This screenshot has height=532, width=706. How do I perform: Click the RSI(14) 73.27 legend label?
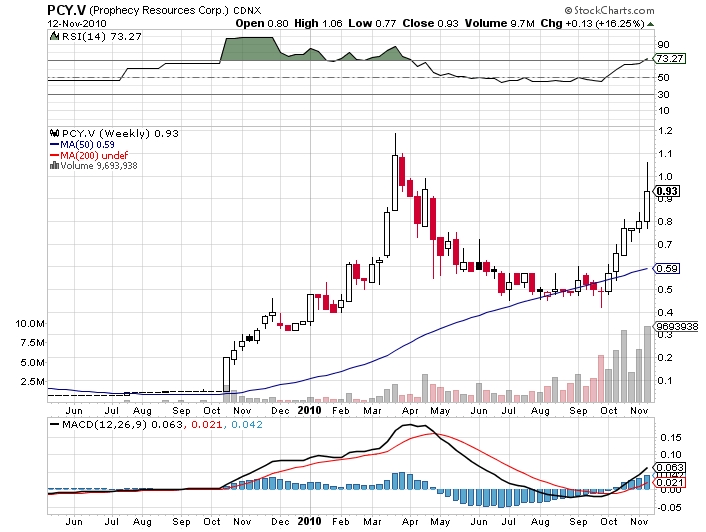pos(102,36)
